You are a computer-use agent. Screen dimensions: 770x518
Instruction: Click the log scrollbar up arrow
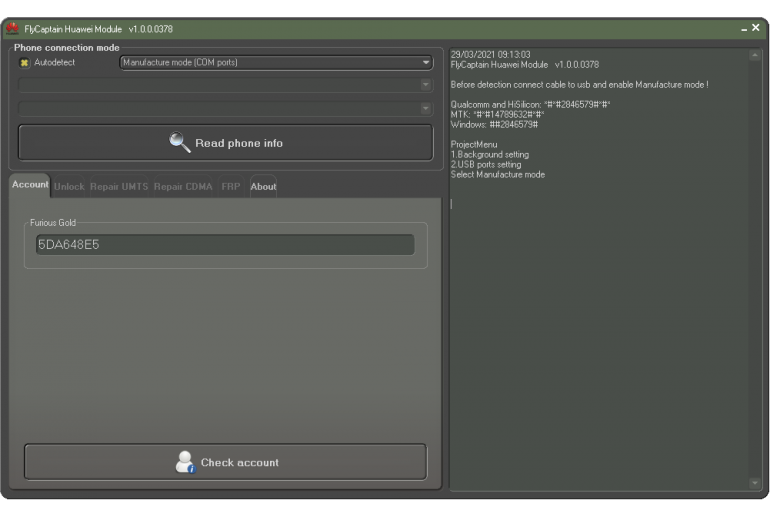[x=755, y=55]
